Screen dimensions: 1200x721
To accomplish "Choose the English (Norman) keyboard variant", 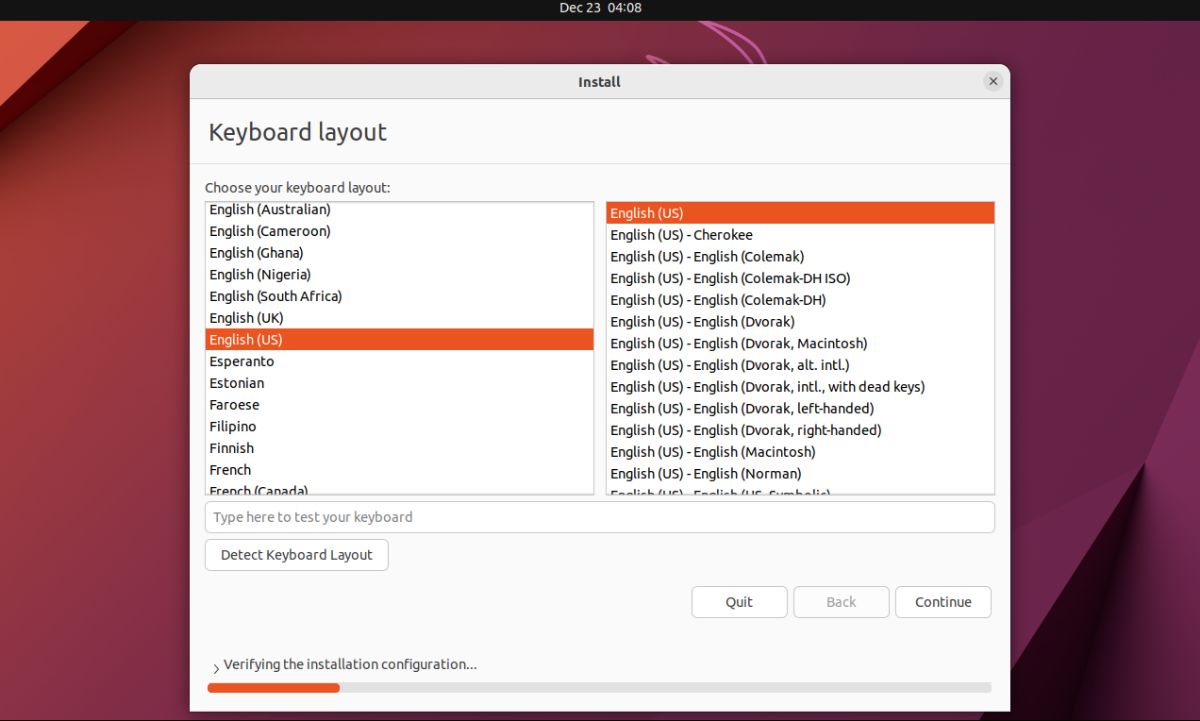I will tap(705, 473).
